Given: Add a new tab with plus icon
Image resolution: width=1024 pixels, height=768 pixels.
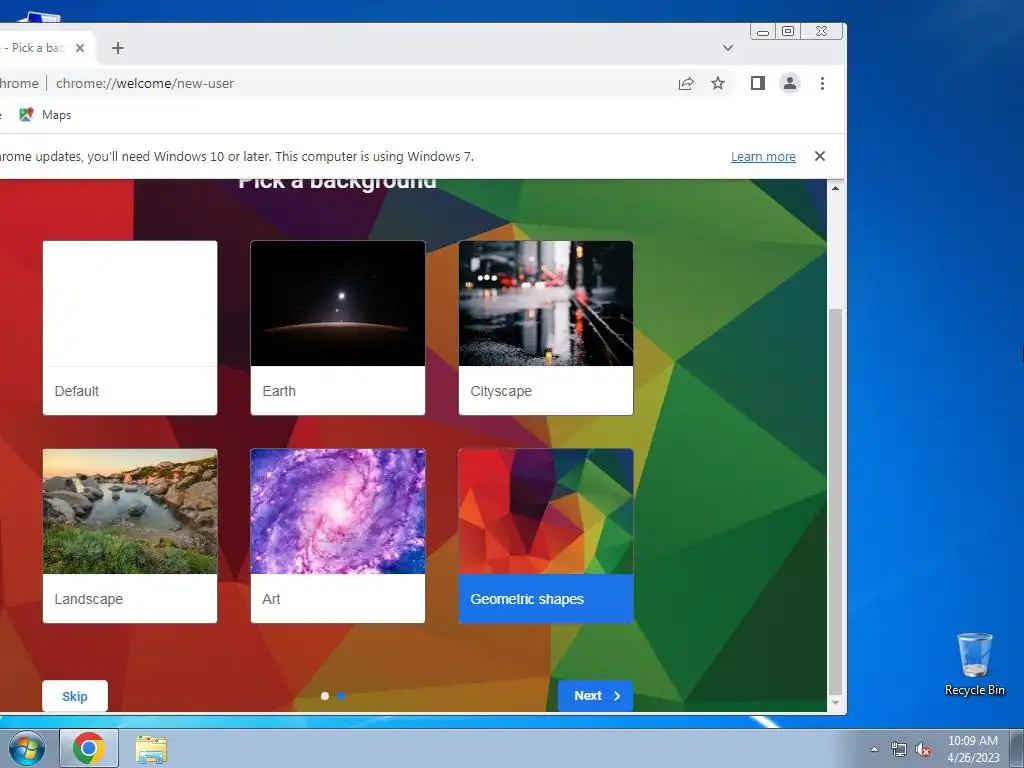Looking at the screenshot, I should coord(118,48).
